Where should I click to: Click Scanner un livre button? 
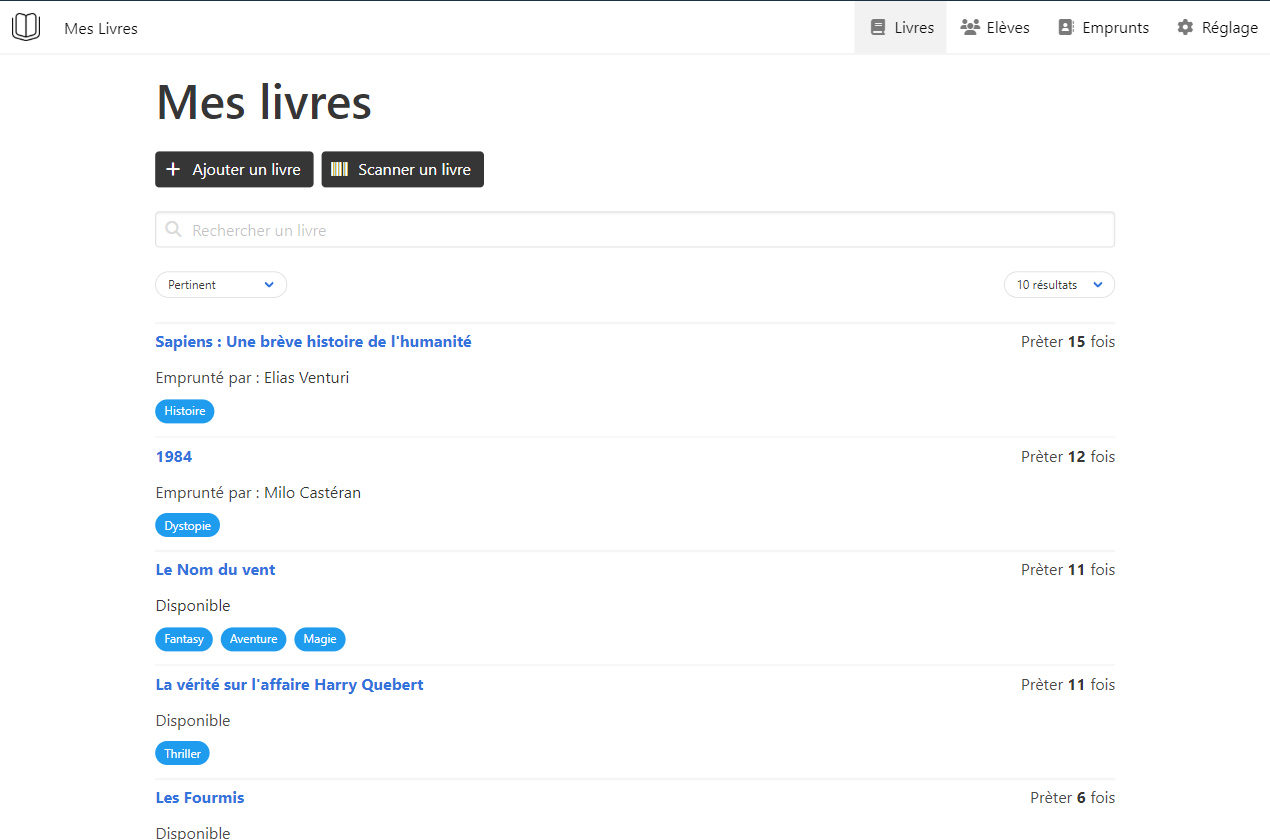pos(402,170)
